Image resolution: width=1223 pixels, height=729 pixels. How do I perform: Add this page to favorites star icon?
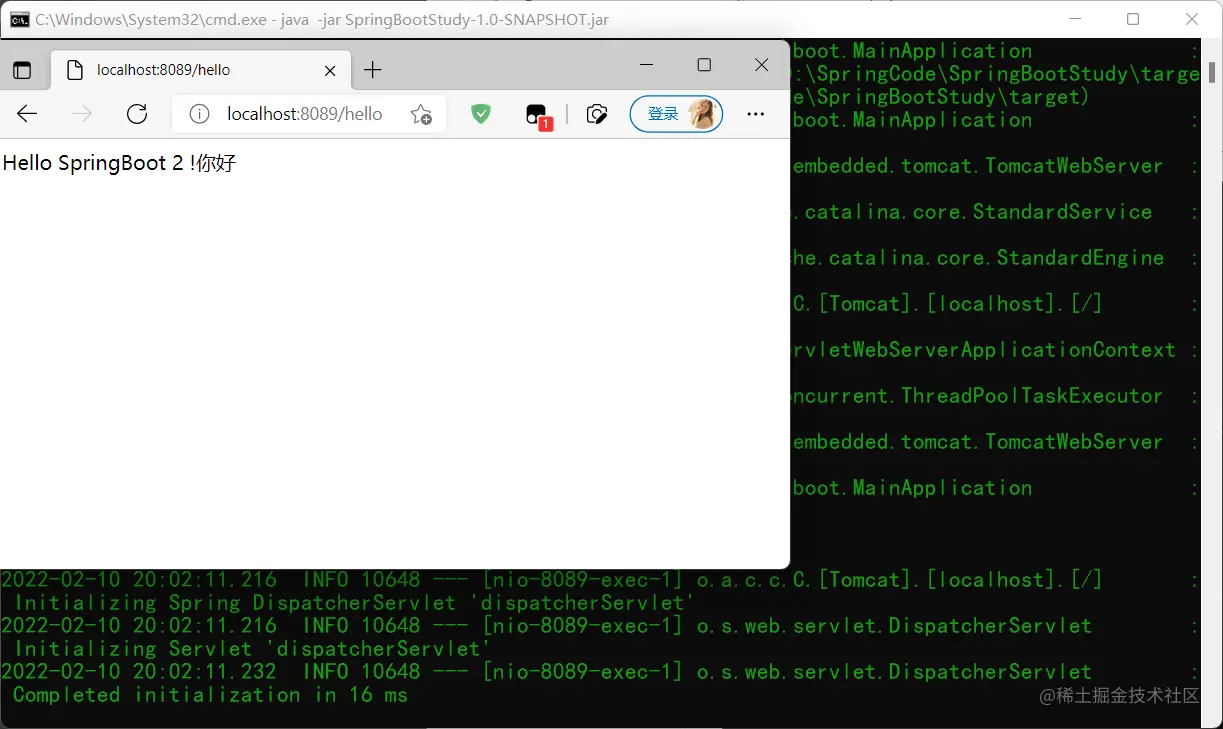421,114
